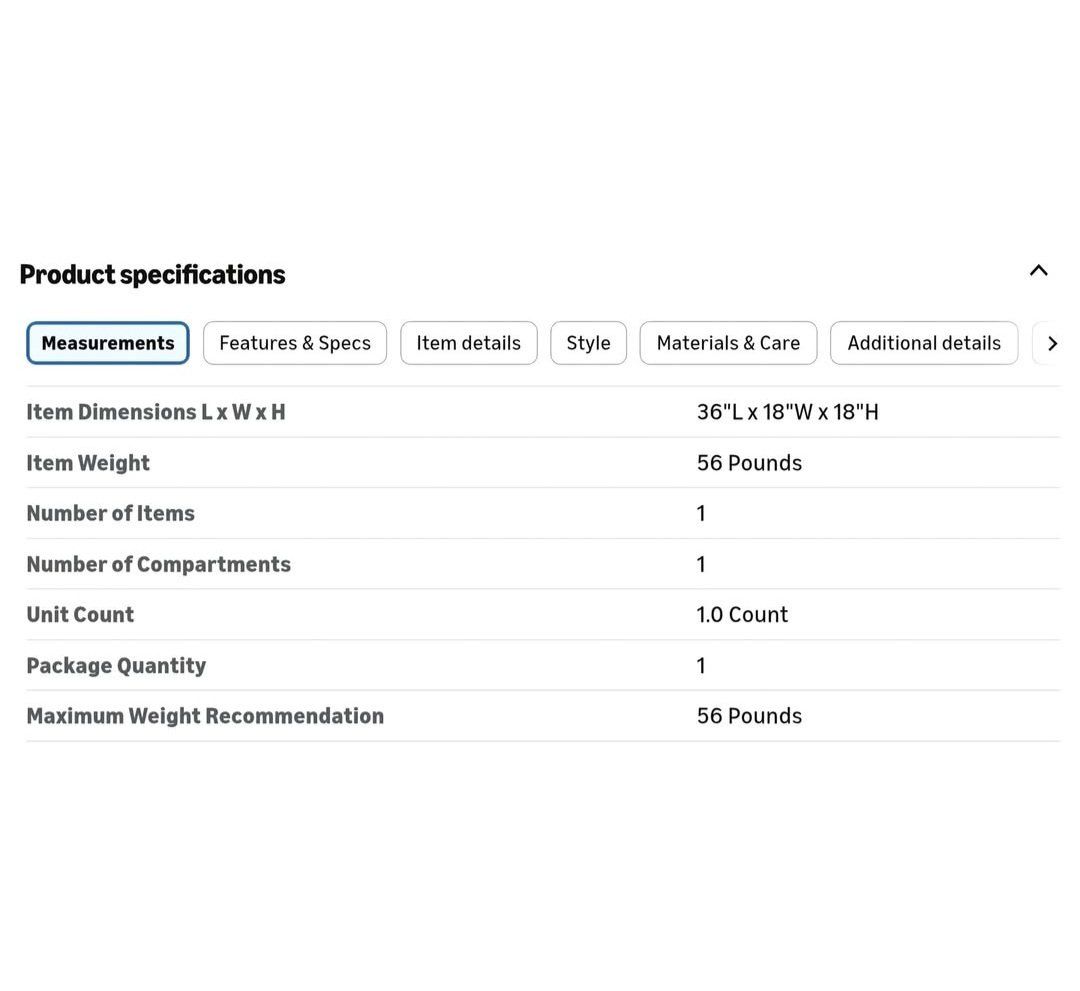Screen dimensions: 1080x991
Task: Click the Unit Count row label
Action: click(x=80, y=614)
